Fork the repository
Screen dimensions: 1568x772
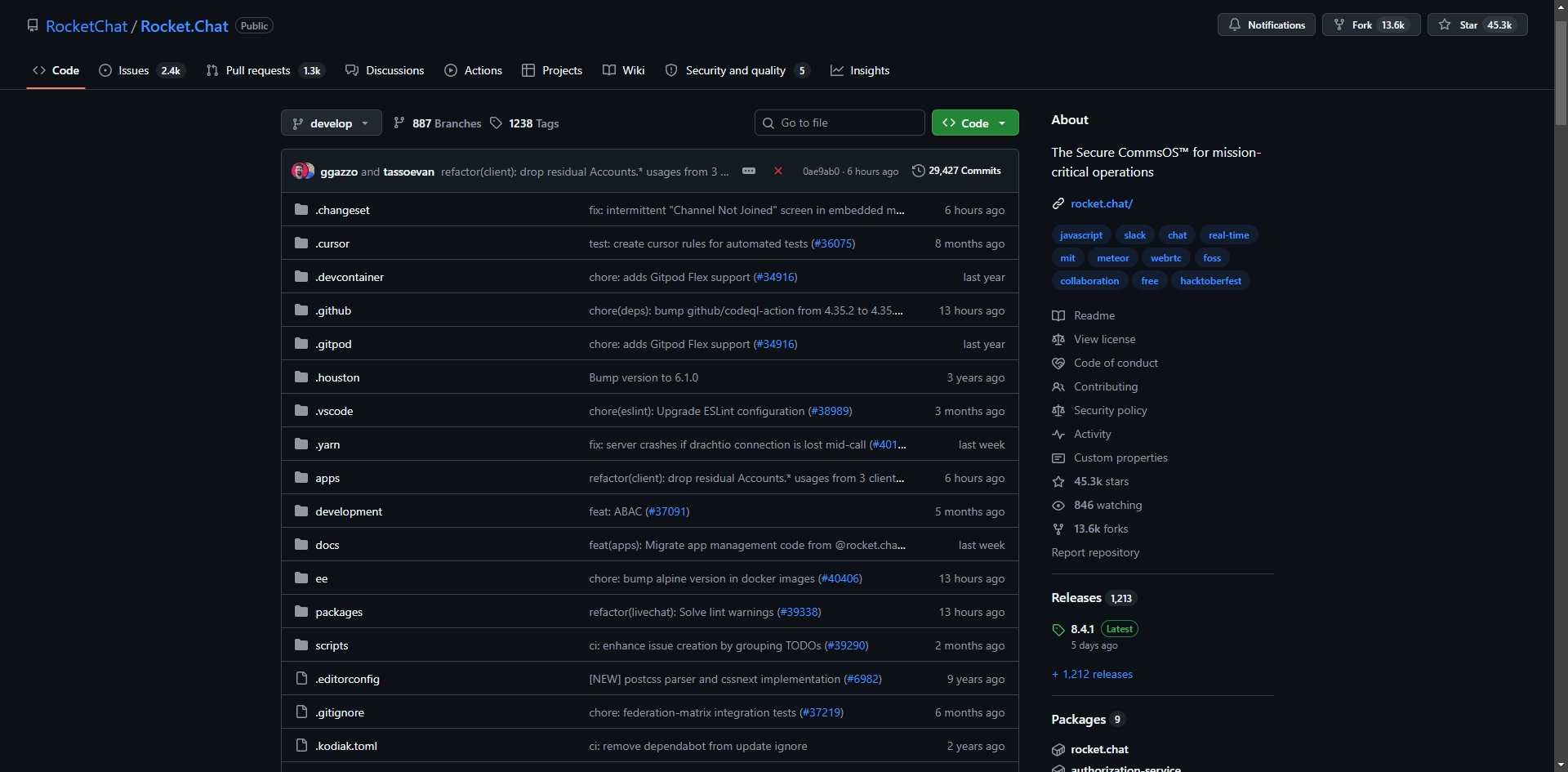point(1371,25)
